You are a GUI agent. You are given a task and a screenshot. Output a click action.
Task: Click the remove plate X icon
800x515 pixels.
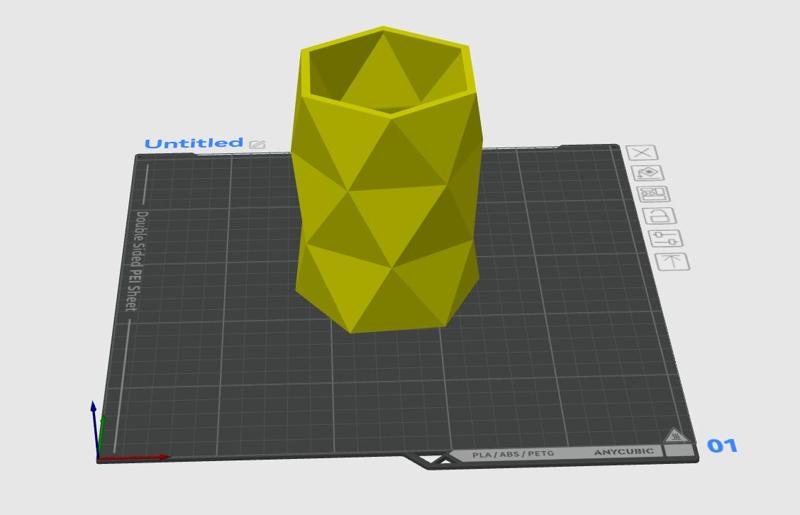pos(642,152)
